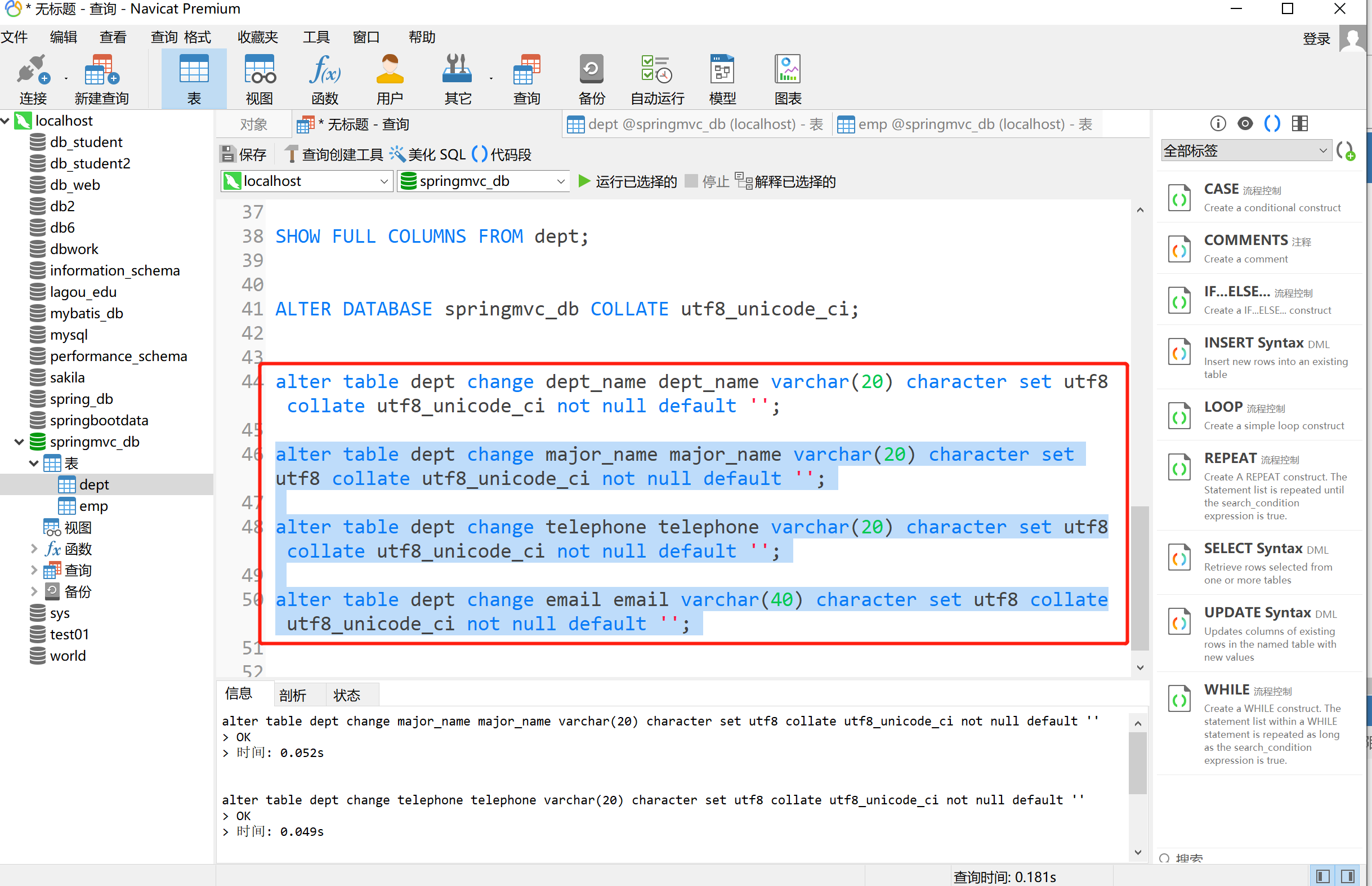The width and height of the screenshot is (1372, 886).
Task: Toggle right pane layout button in status bar
Action: click(x=1348, y=876)
